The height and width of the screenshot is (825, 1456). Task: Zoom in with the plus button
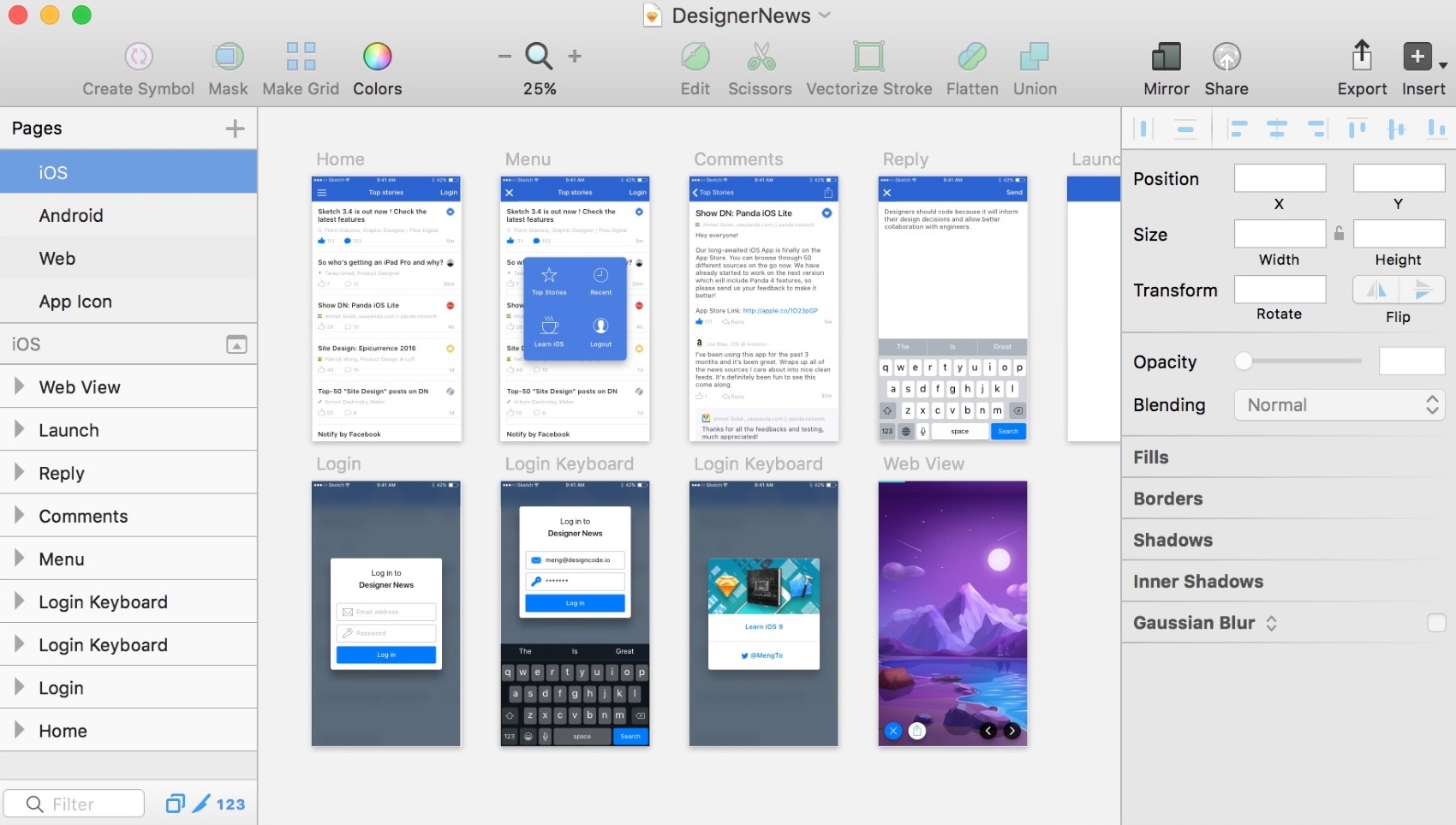coord(575,57)
